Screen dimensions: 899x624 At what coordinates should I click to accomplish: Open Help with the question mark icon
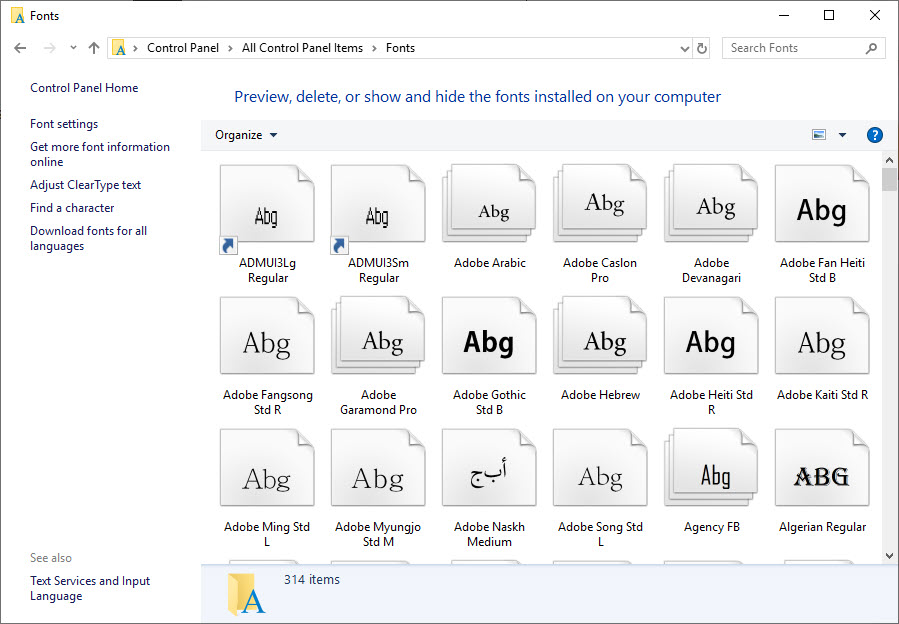tap(874, 134)
